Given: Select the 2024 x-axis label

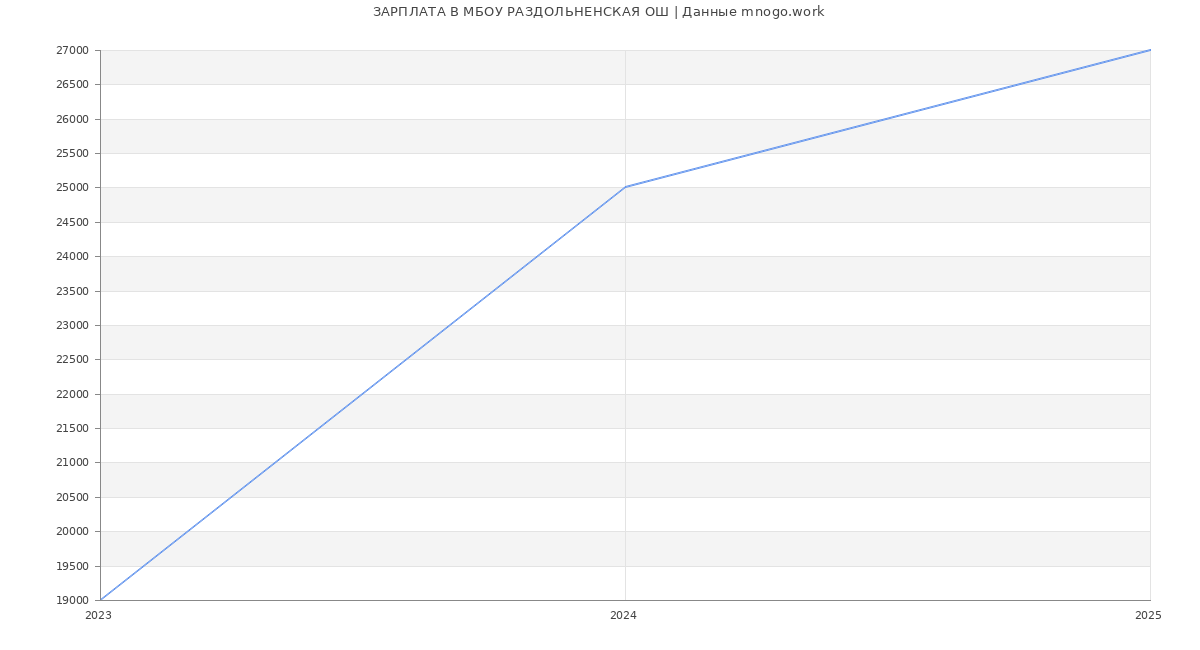Looking at the screenshot, I should (623, 616).
